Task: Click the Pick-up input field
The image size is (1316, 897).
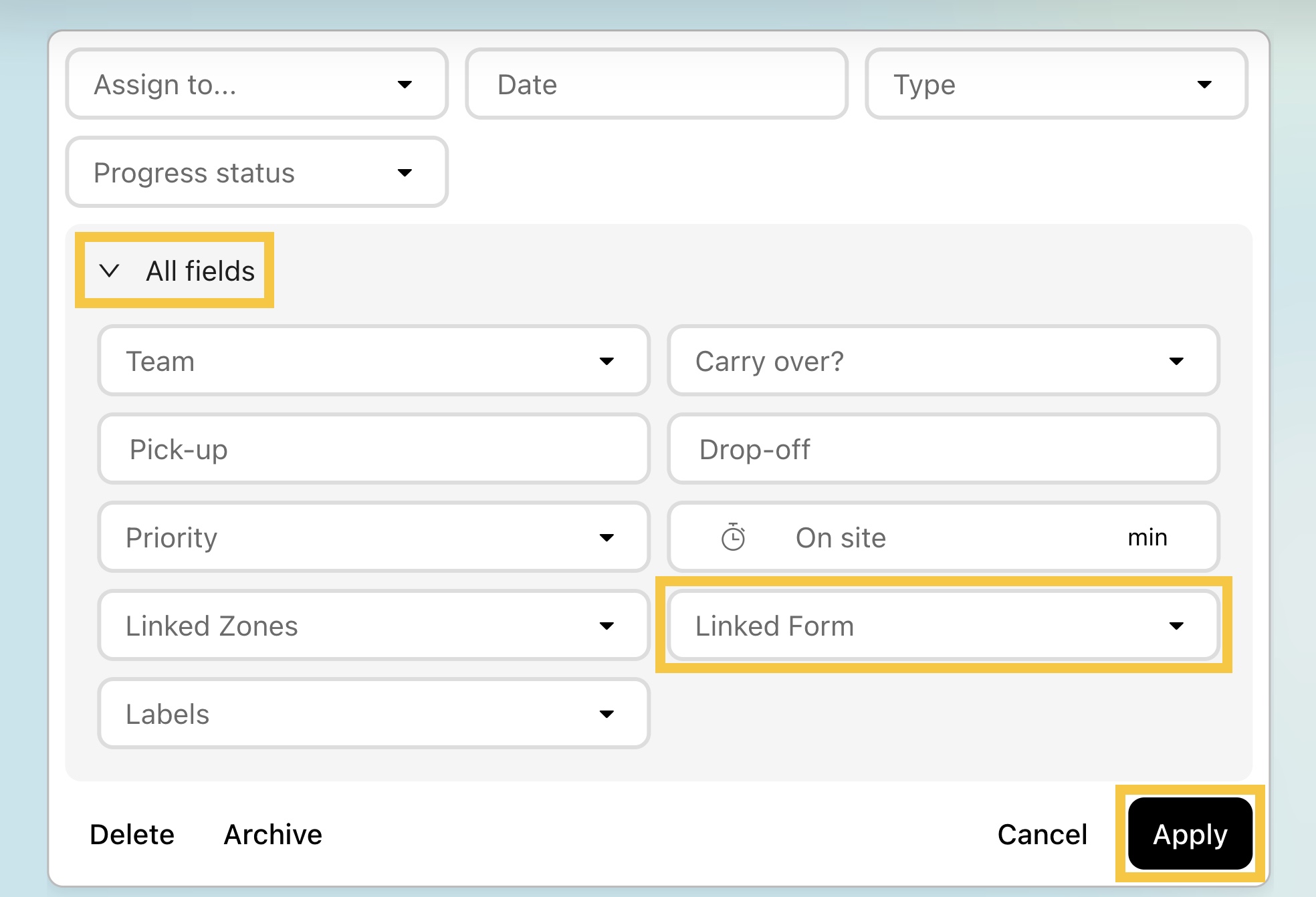Action: coord(373,449)
